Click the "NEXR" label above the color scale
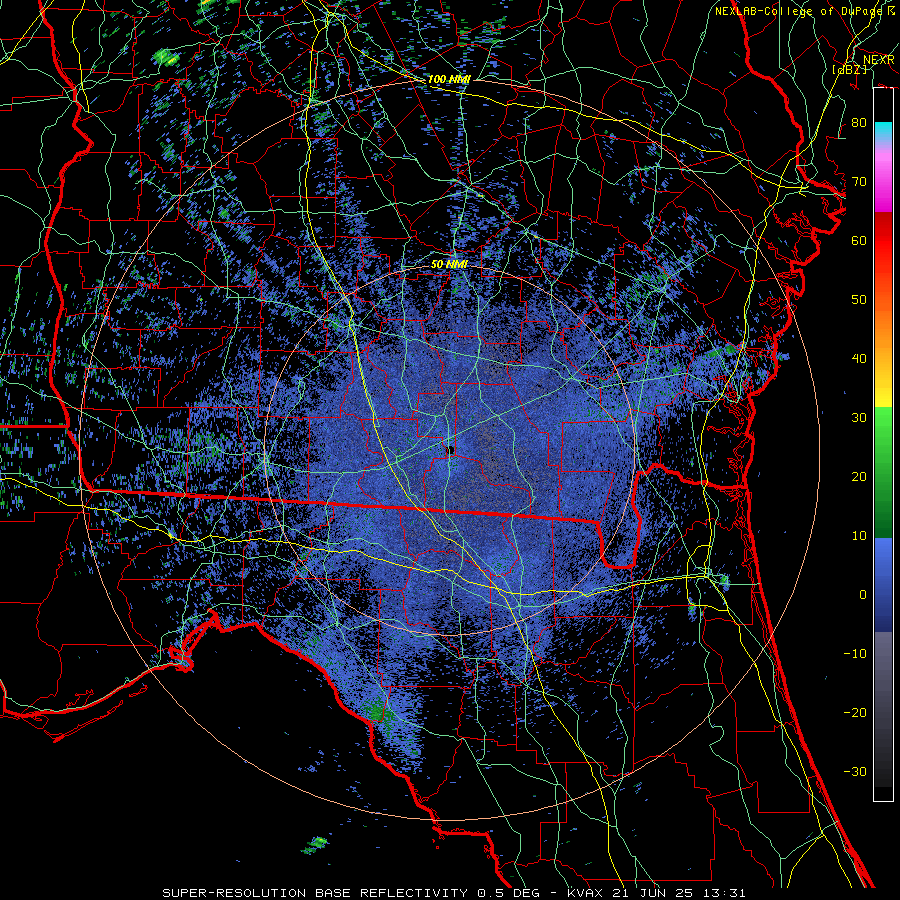This screenshot has height=900, width=900. coord(879,60)
